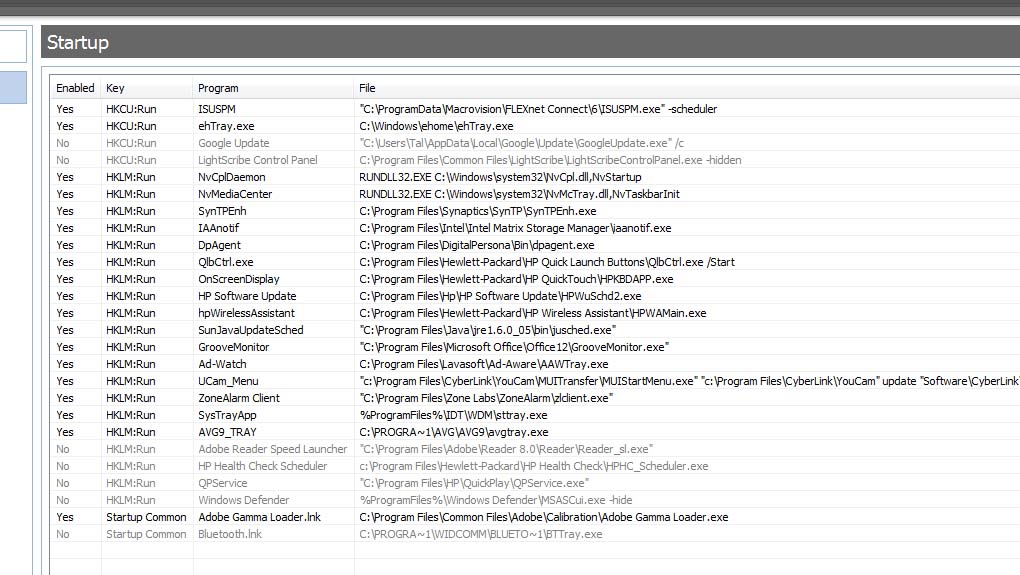The image size is (1020, 575).
Task: Click the HPKBDAPP.exe file path
Action: coord(517,279)
